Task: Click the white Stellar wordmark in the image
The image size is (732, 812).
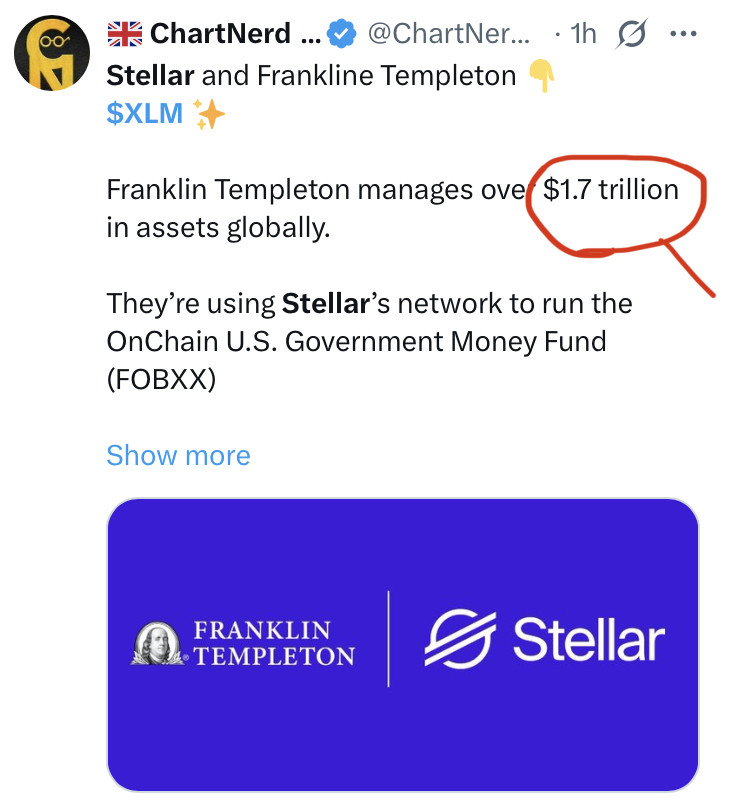Action: 589,640
